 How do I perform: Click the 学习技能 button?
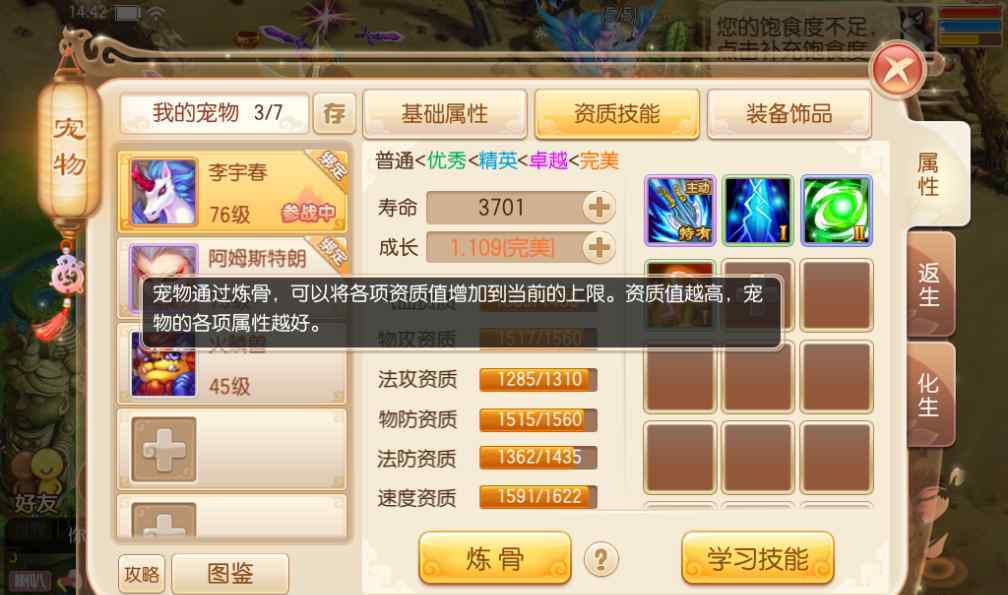coord(757,558)
